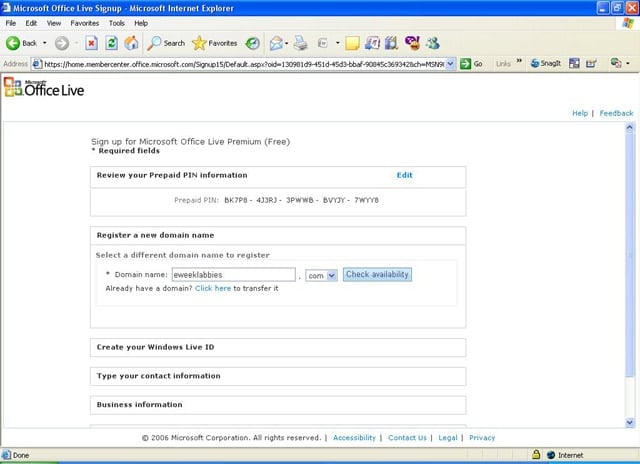Image resolution: width=640 pixels, height=464 pixels.
Task: Click the SnagIt capture profile icon
Action: coord(591,64)
